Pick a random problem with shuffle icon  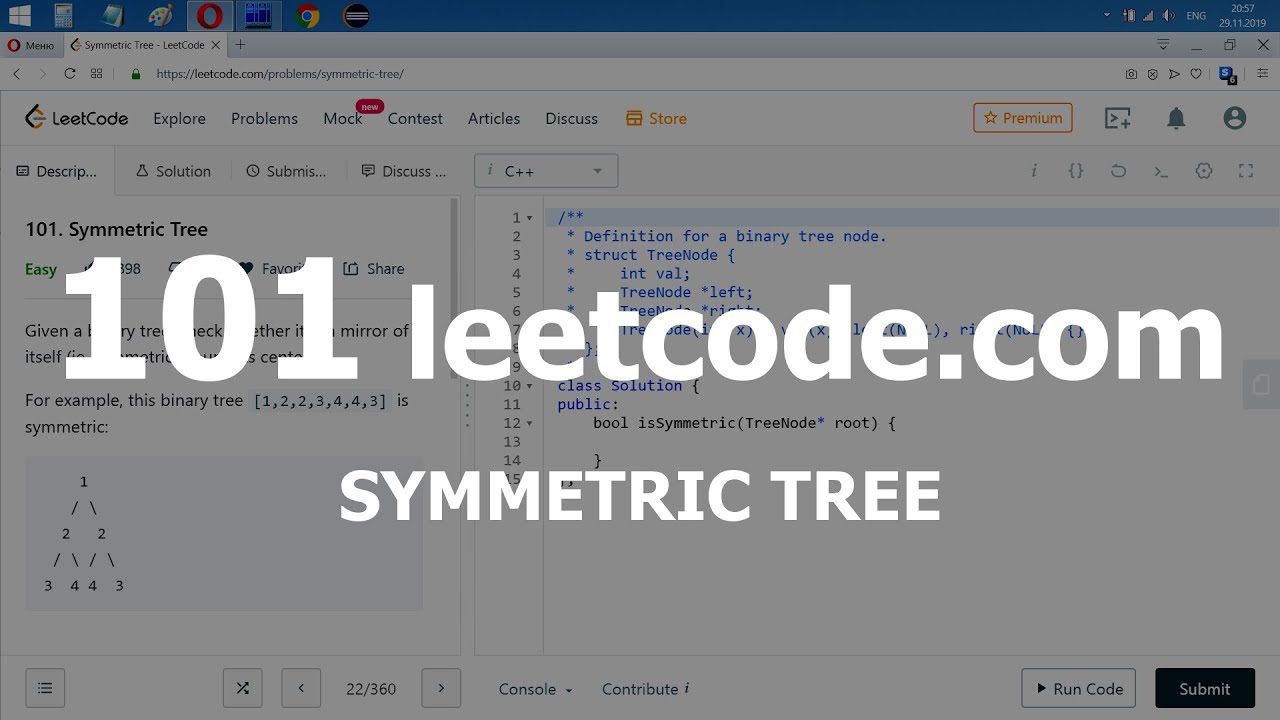(242, 688)
